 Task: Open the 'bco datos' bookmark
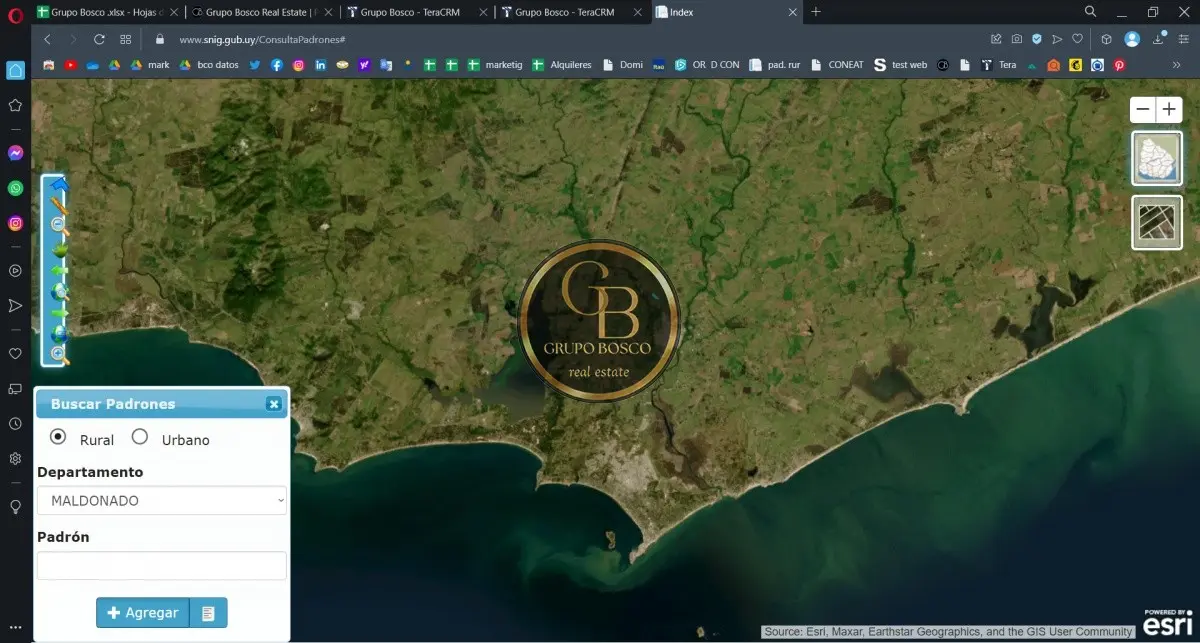click(210, 65)
